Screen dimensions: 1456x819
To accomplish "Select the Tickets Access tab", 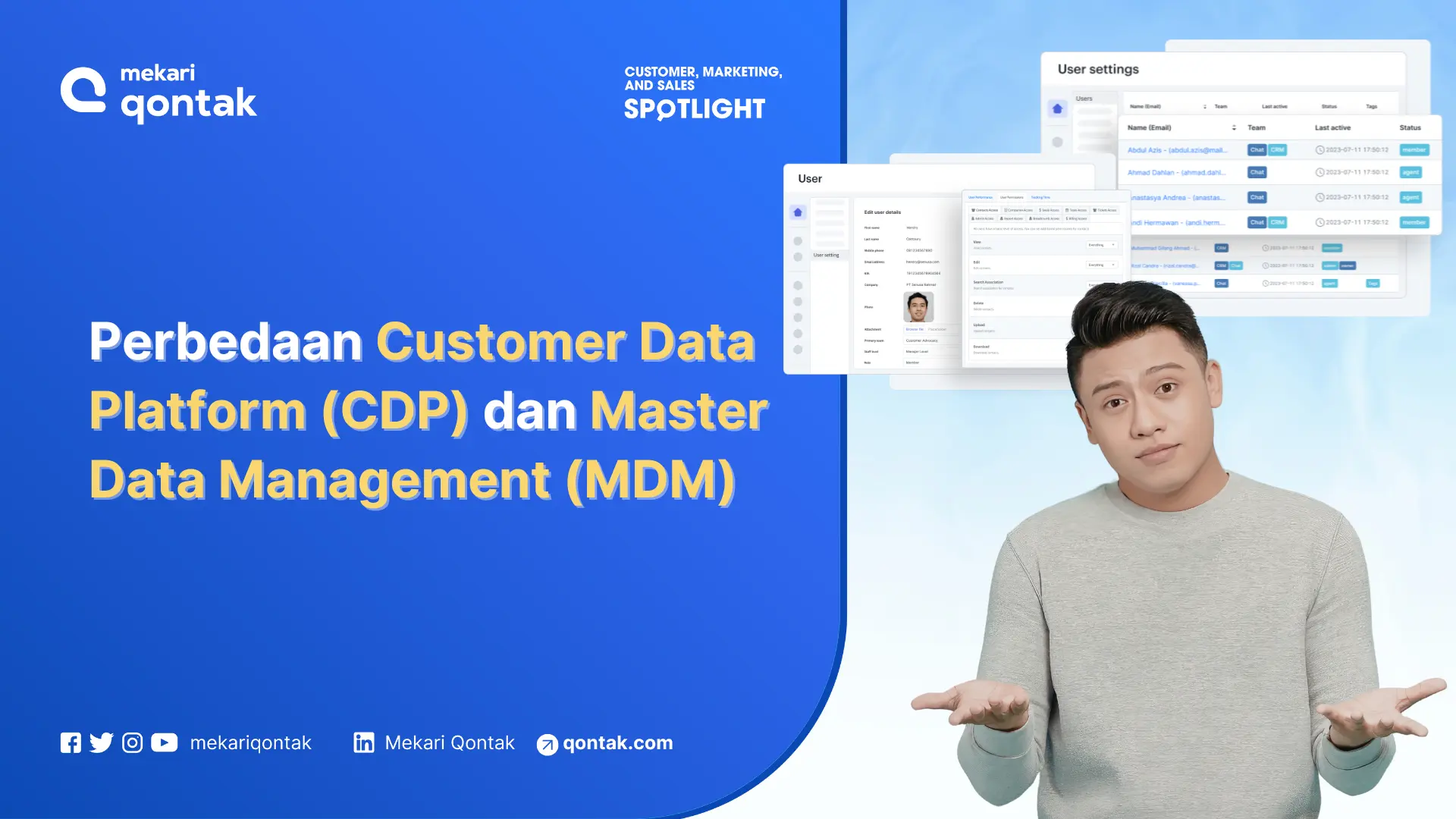I will point(1104,210).
